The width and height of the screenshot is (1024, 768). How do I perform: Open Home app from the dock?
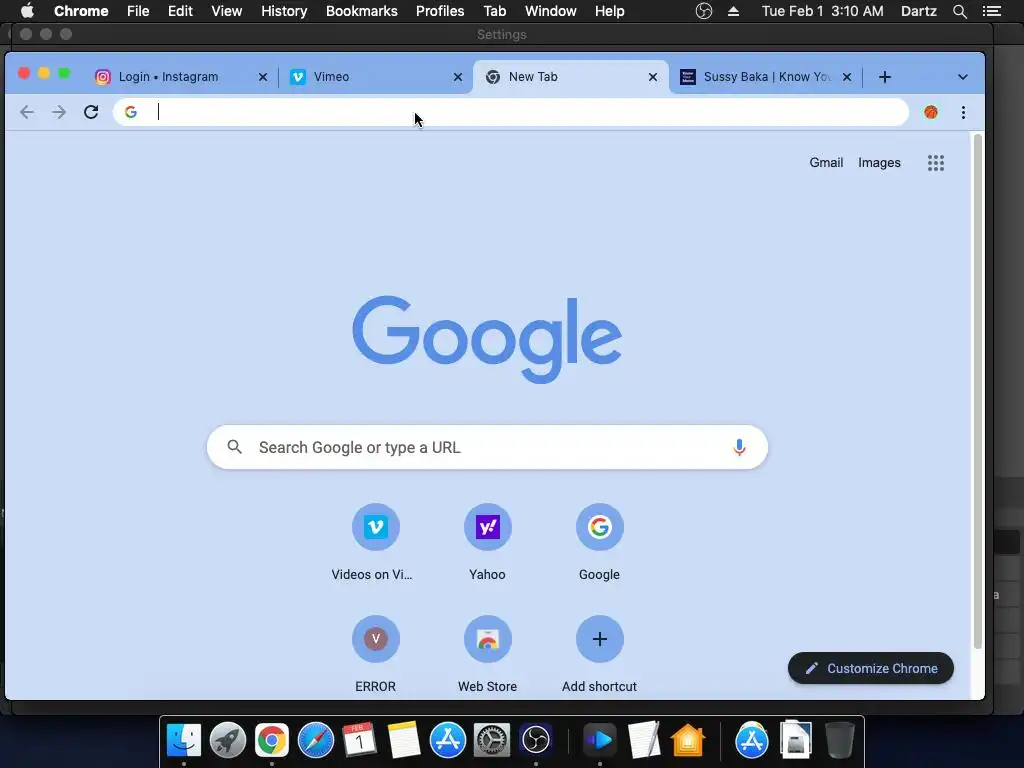688,740
